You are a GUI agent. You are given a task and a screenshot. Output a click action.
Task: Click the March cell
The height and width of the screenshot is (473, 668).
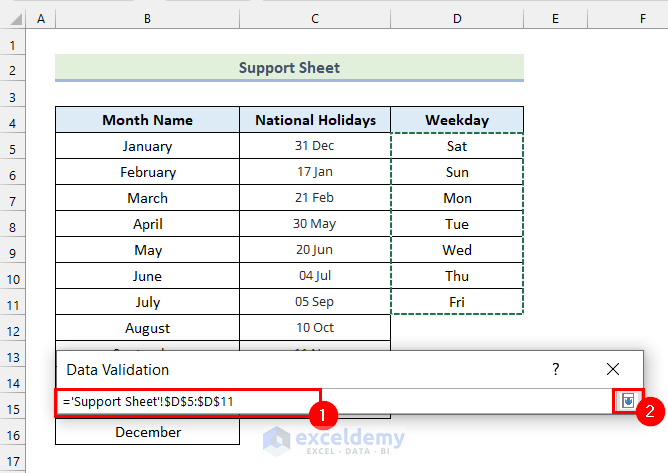coord(147,198)
